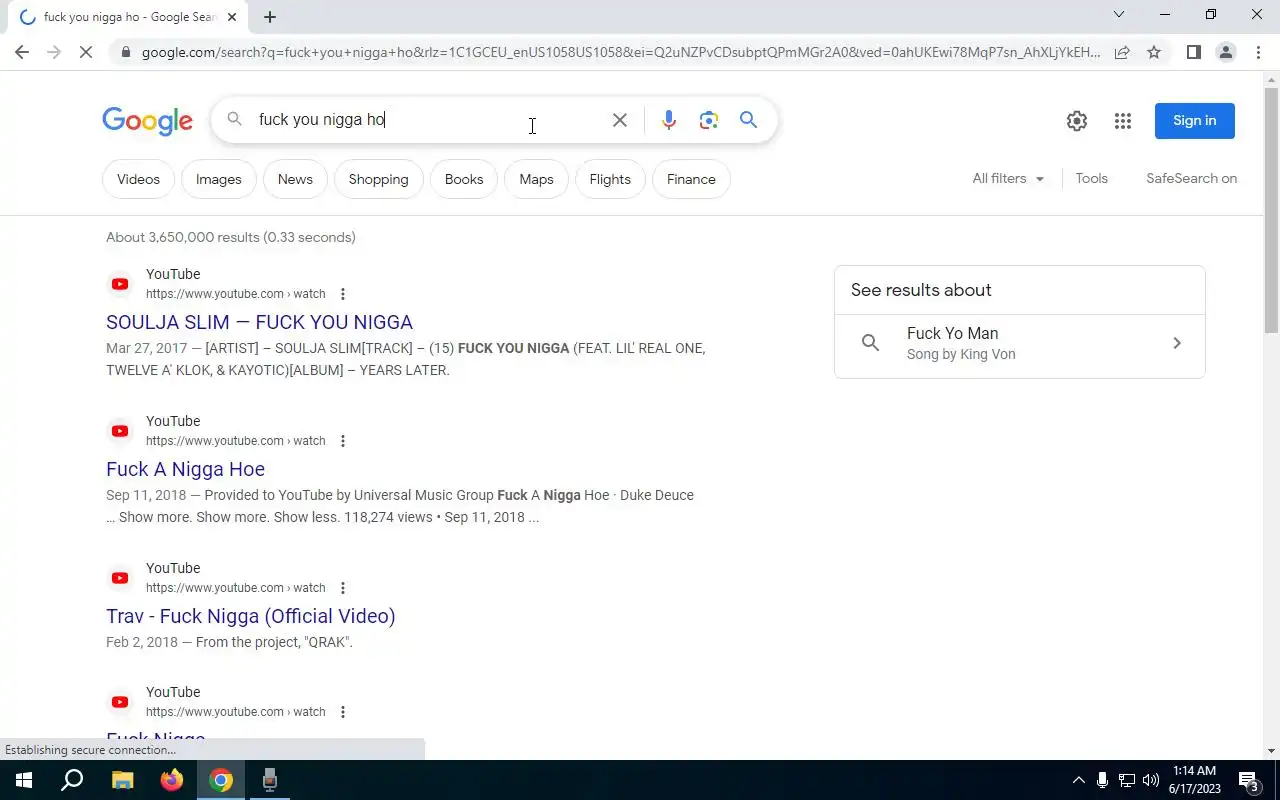This screenshot has width=1280, height=800.
Task: Open the Trav Official Video result
Action: click(x=250, y=616)
